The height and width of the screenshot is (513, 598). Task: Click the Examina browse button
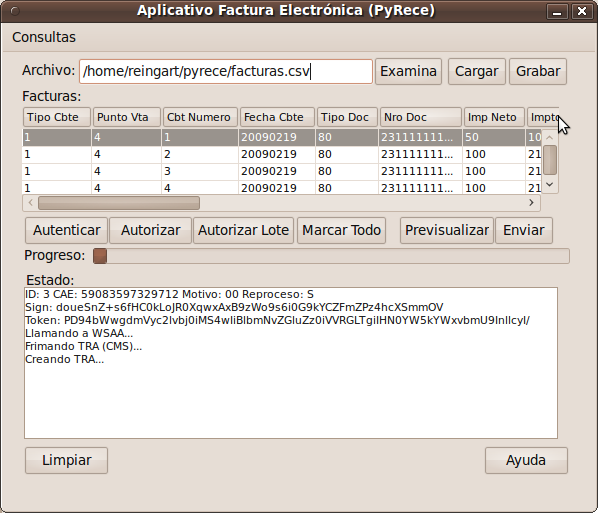click(408, 71)
